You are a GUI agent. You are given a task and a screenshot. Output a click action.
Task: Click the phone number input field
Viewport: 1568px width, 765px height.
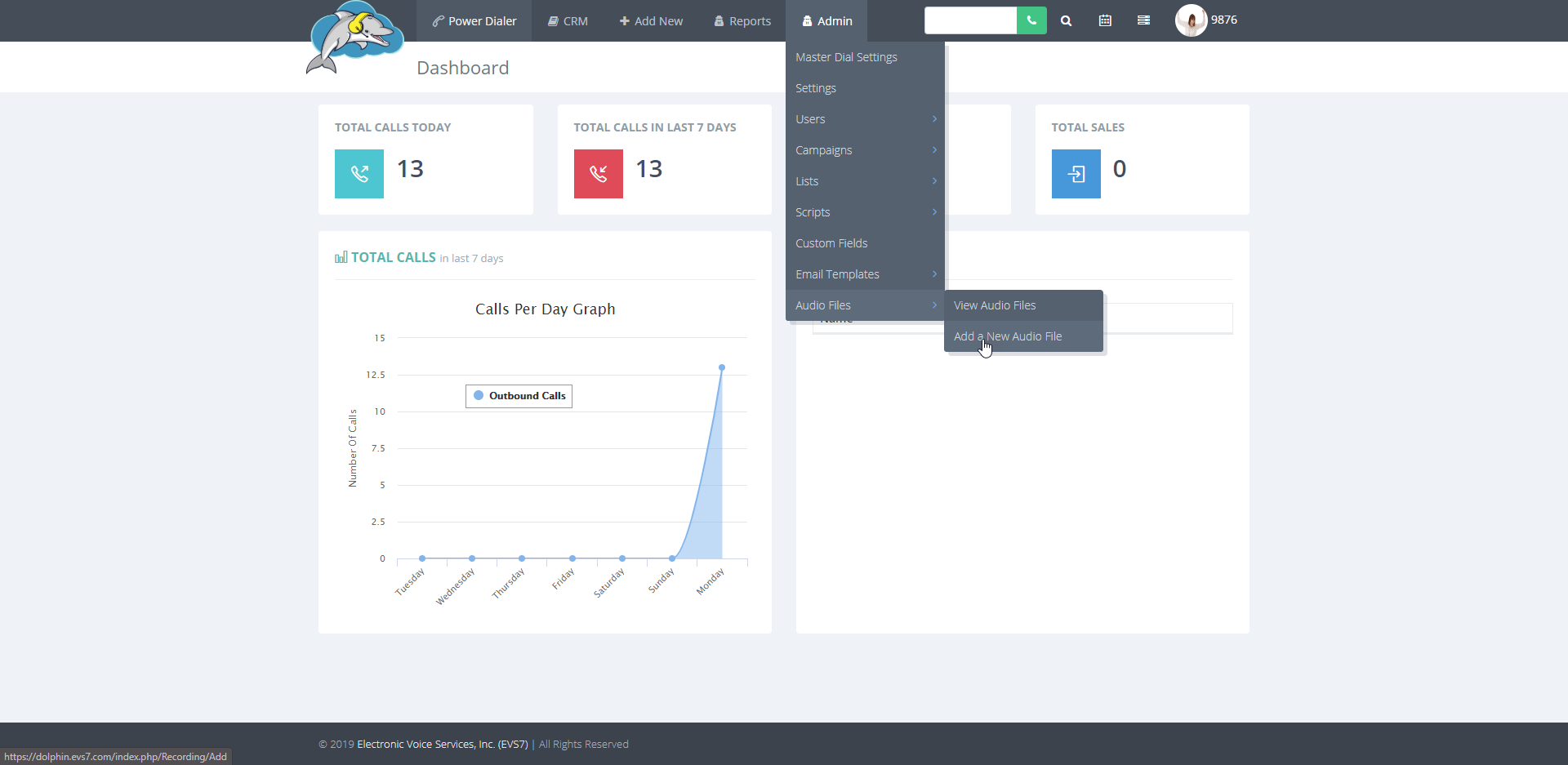click(x=970, y=20)
